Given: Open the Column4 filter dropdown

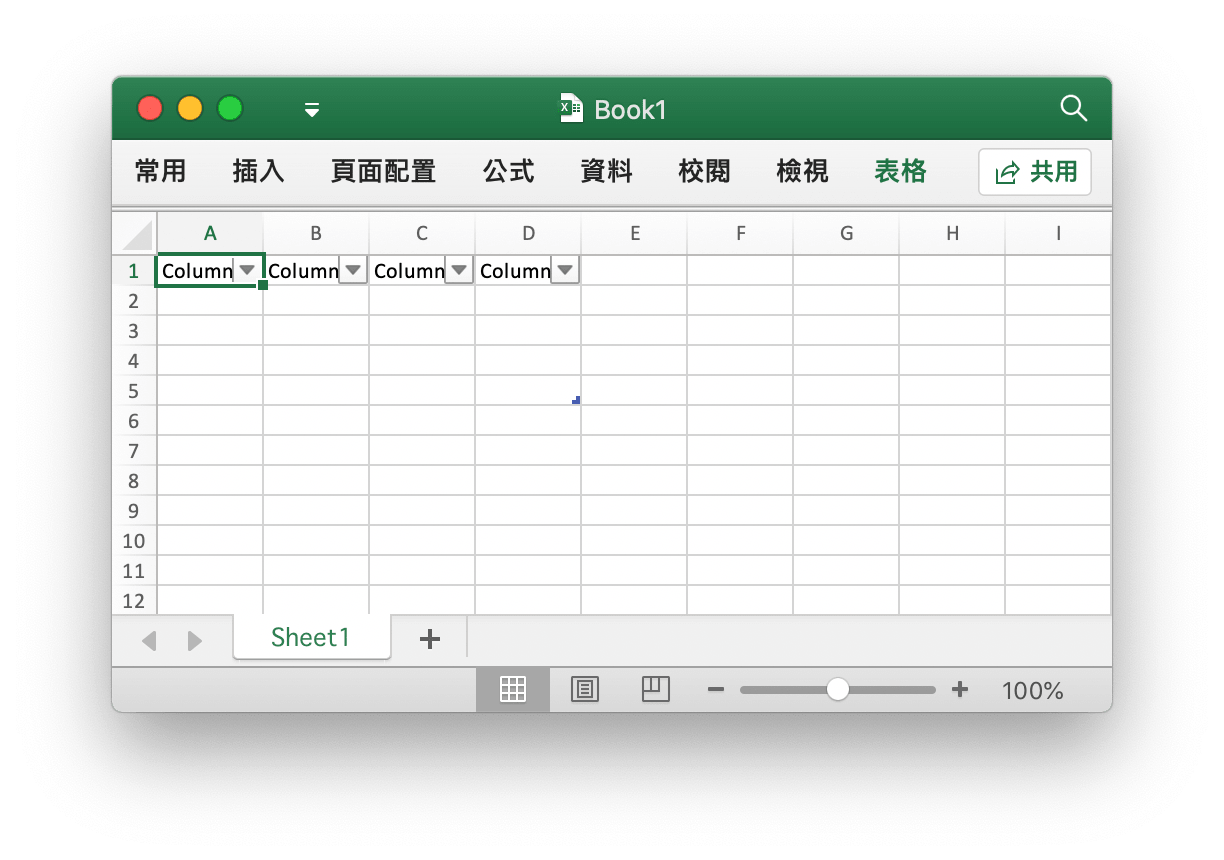Looking at the screenshot, I should pyautogui.click(x=565, y=270).
